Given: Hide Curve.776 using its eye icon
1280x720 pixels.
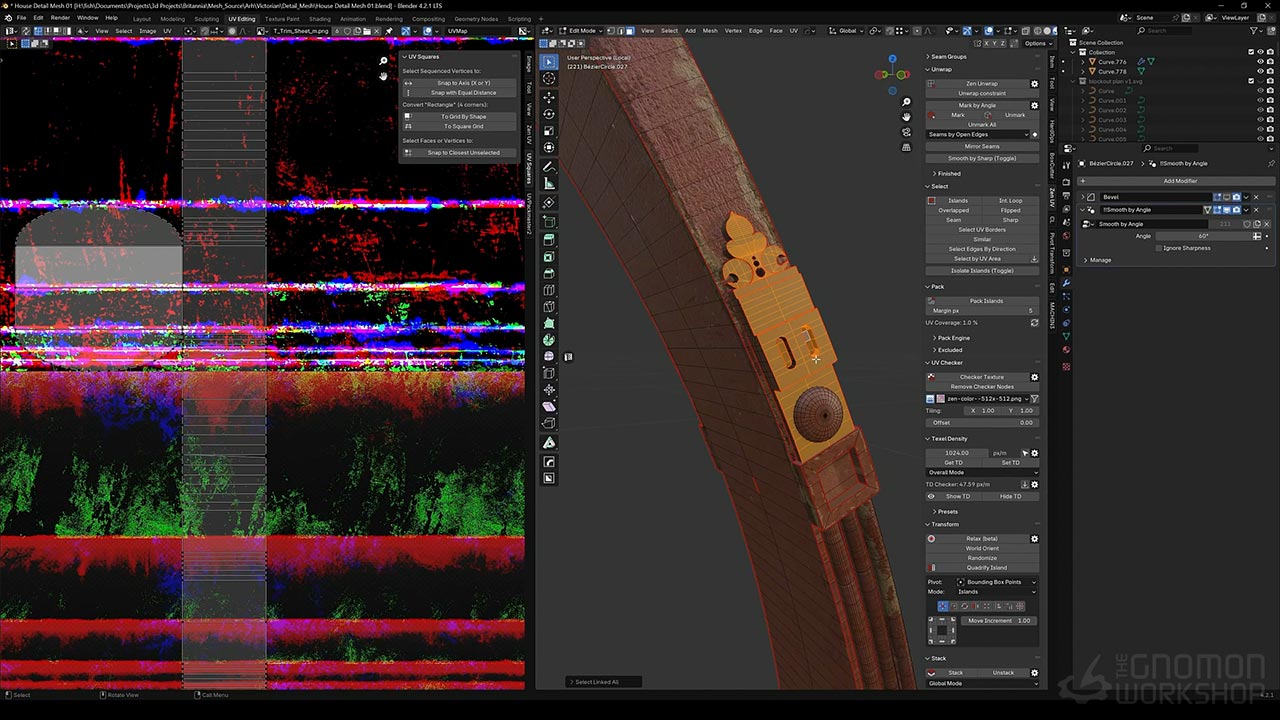Looking at the screenshot, I should (x=1259, y=62).
